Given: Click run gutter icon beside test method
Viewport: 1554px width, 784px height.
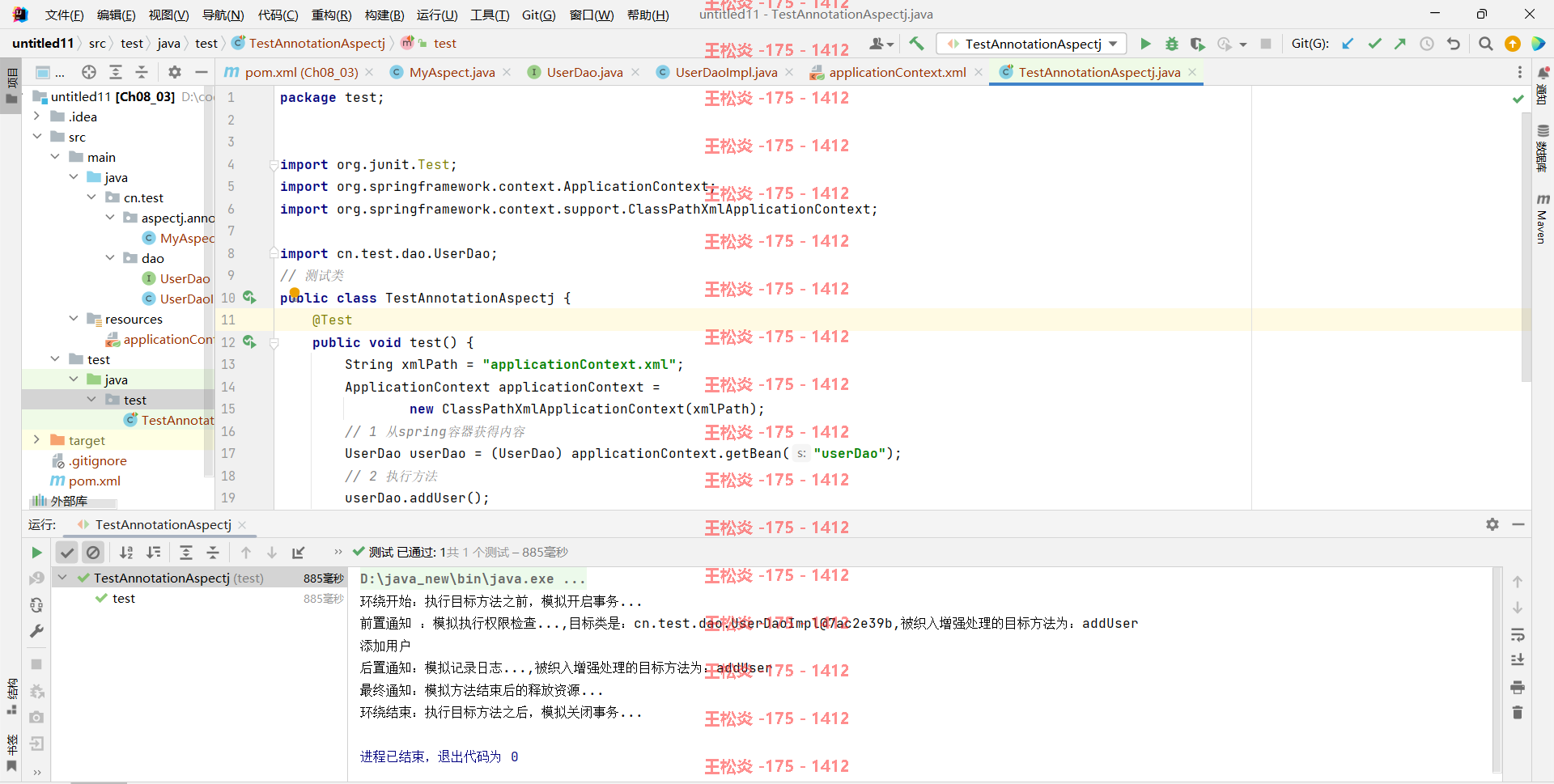Looking at the screenshot, I should [249, 342].
